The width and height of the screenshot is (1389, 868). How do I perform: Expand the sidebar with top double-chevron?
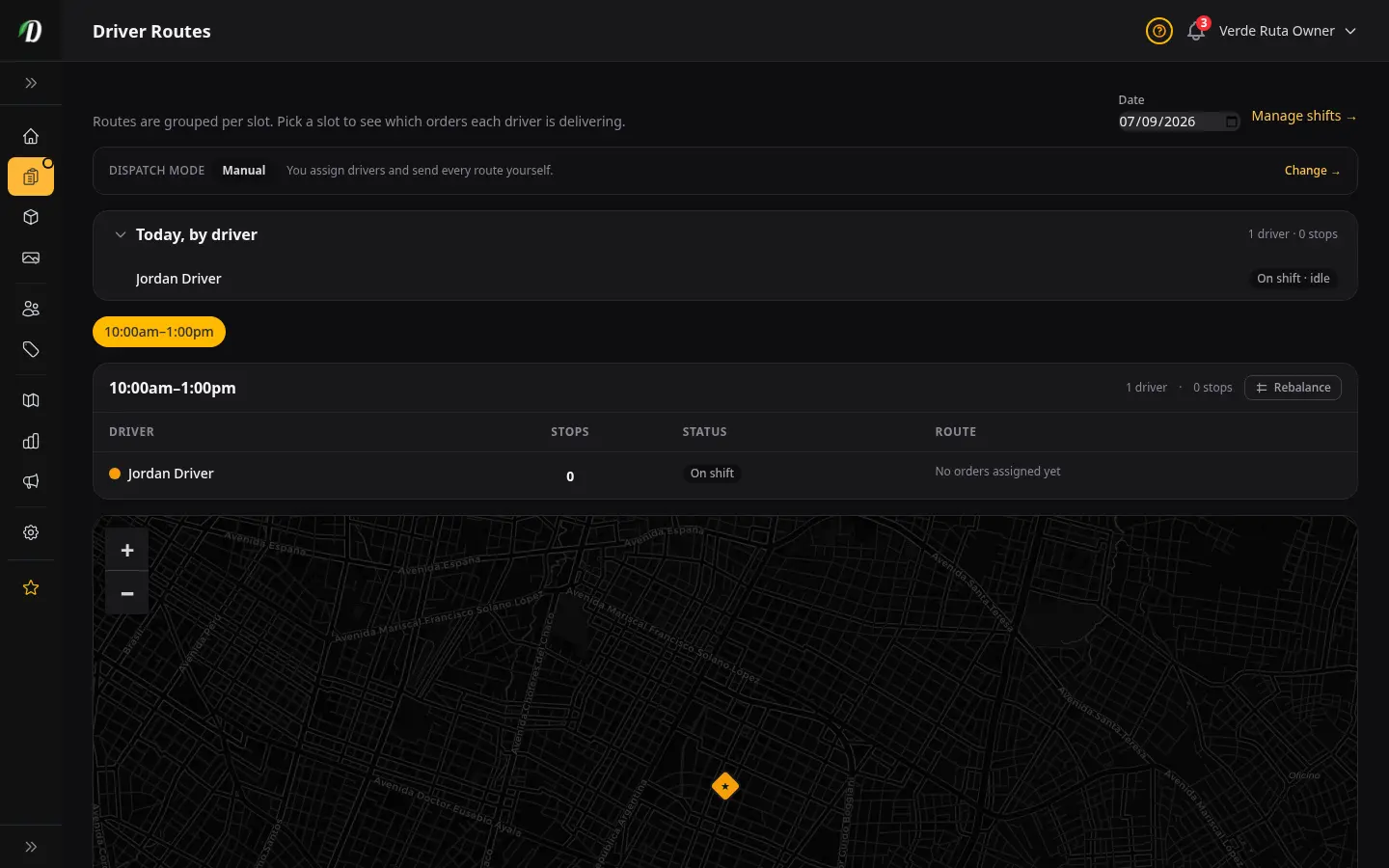(x=31, y=83)
